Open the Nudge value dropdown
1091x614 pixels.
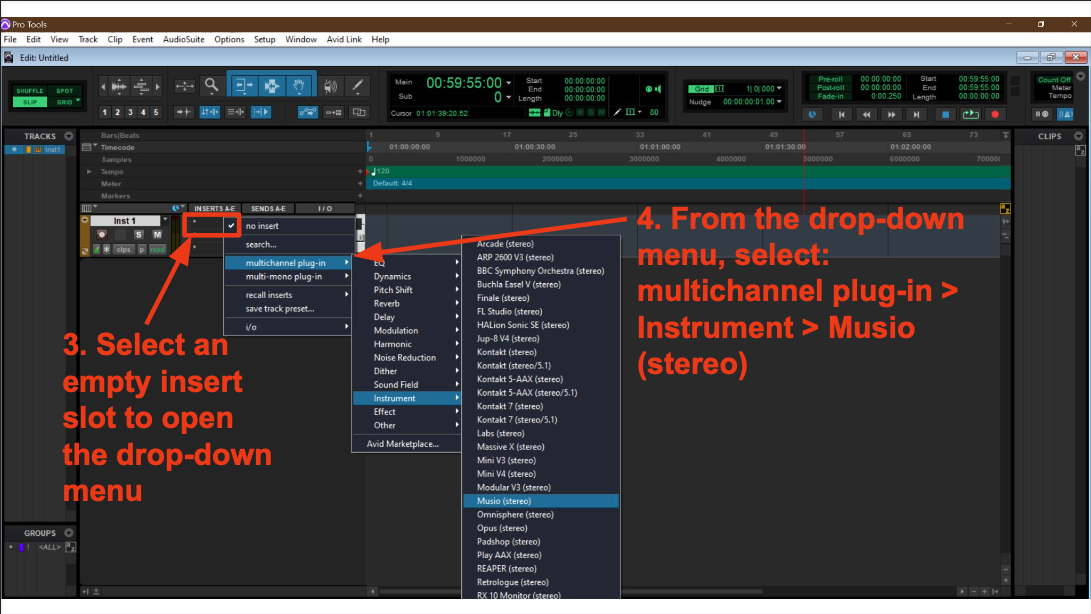tap(779, 102)
